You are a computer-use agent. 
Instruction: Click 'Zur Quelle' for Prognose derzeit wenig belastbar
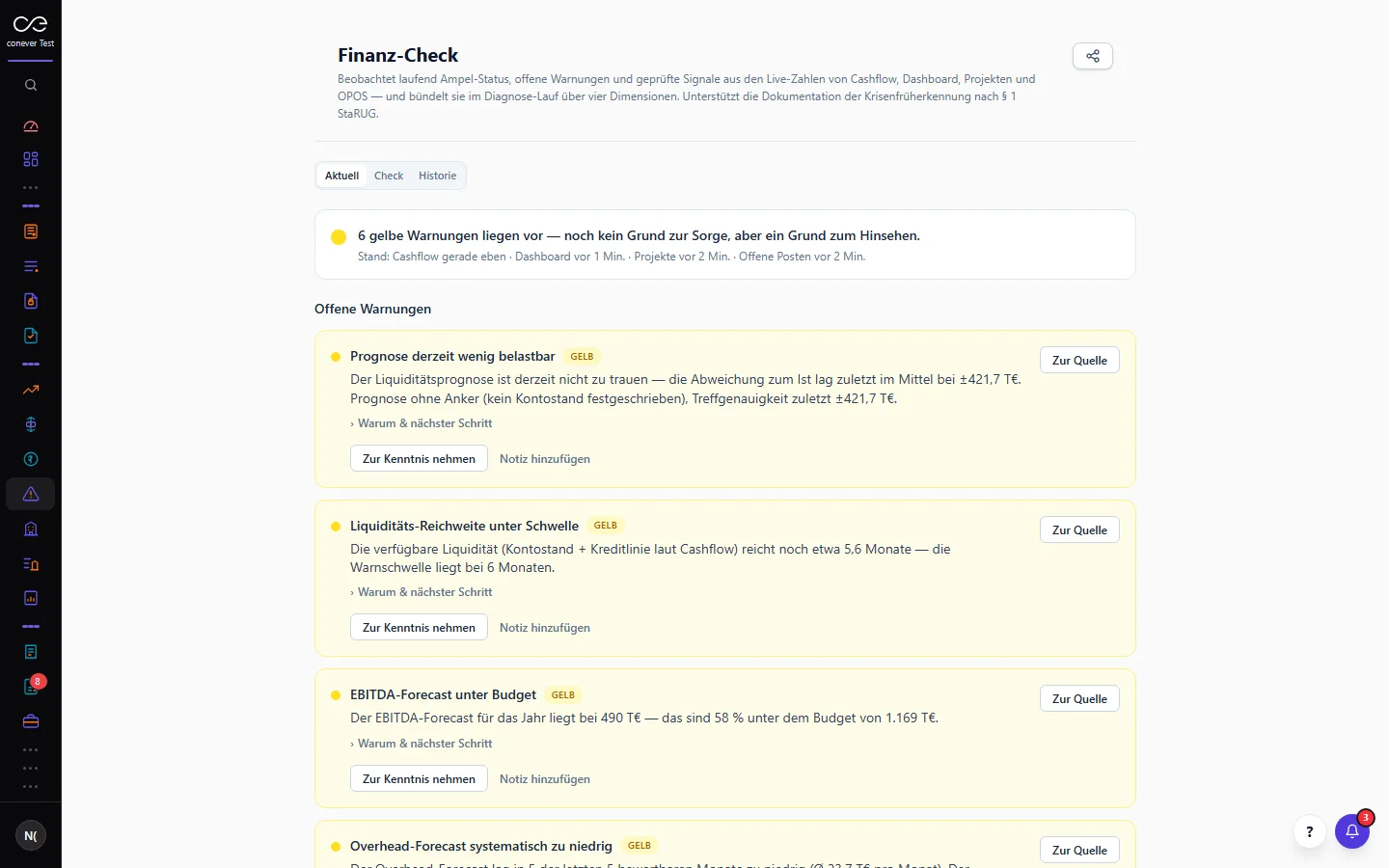tap(1079, 360)
